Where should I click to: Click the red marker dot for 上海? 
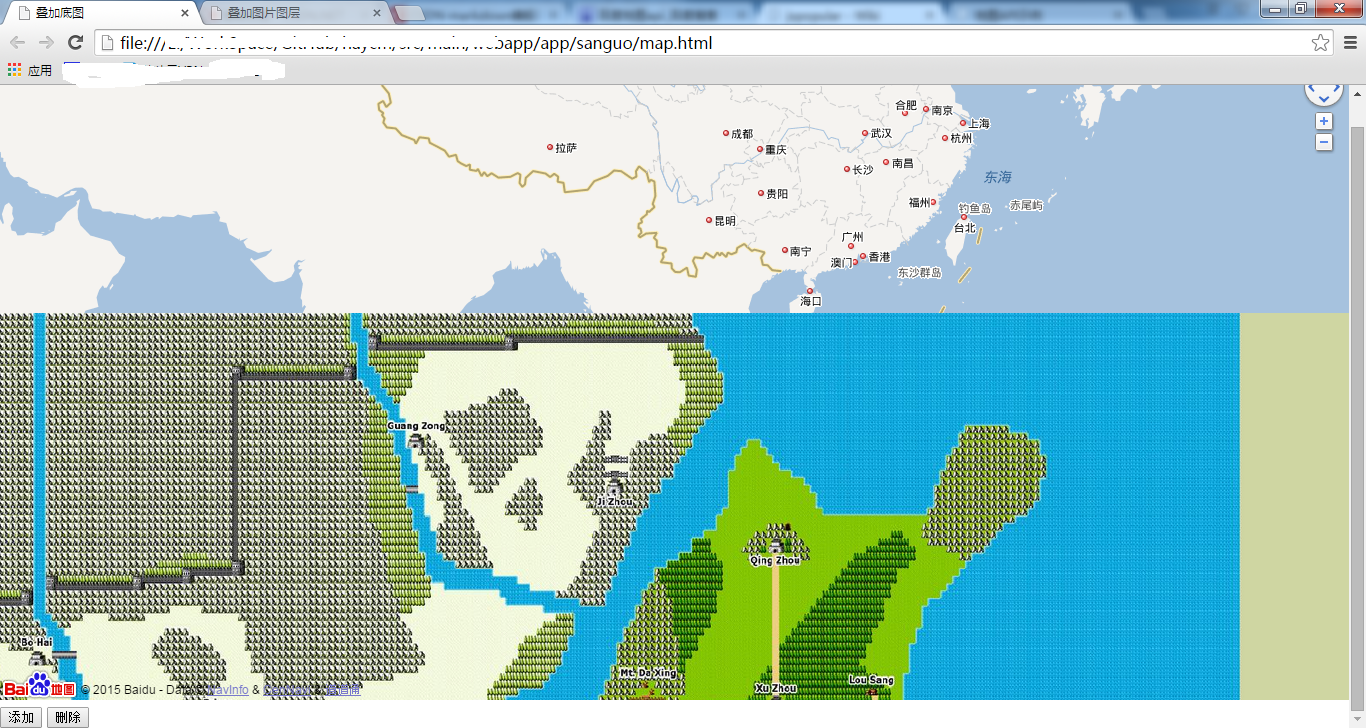(963, 123)
